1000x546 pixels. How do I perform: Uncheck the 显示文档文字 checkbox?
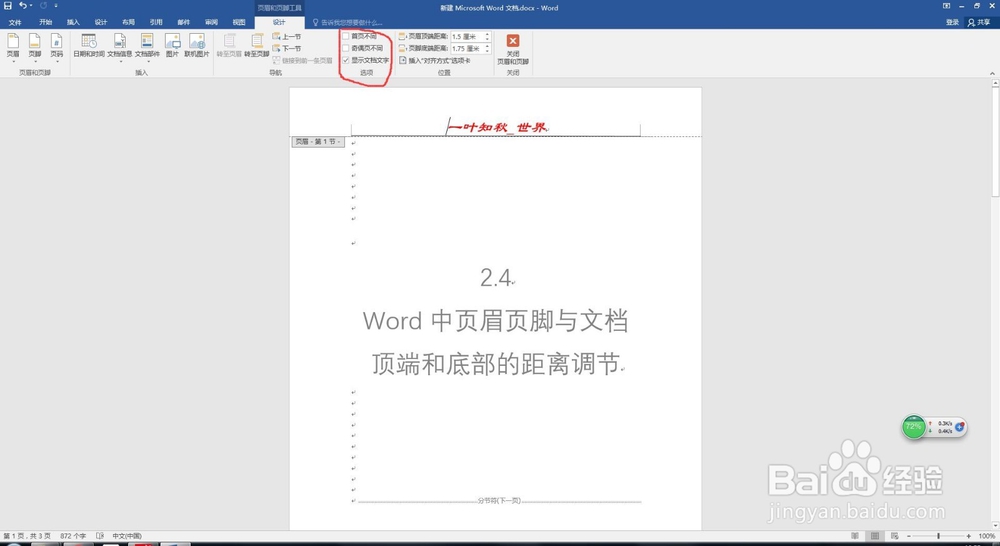tap(346, 60)
